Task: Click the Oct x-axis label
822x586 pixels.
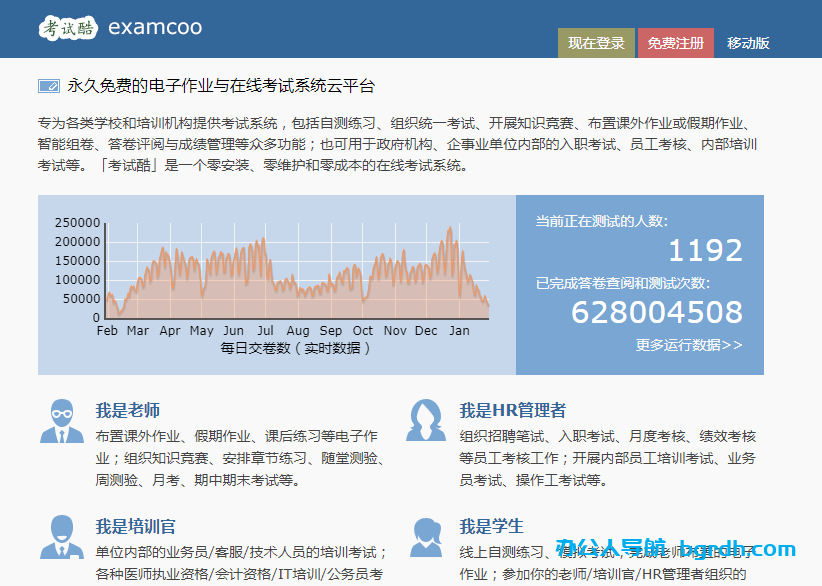Action: point(363,331)
